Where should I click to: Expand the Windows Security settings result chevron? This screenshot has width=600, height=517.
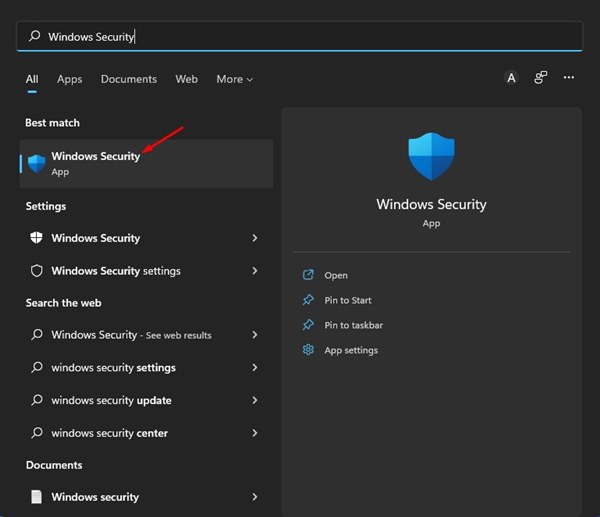click(255, 271)
